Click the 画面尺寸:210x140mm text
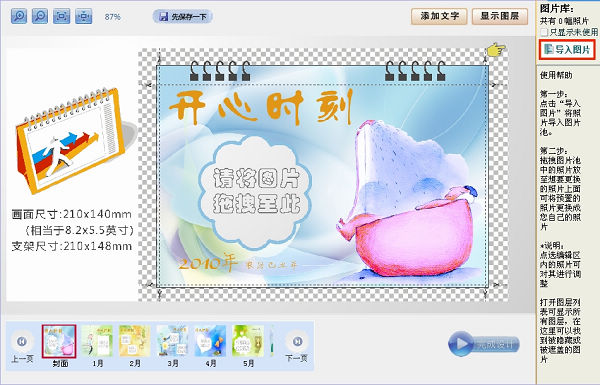This screenshot has height=385, width=600. click(72, 214)
